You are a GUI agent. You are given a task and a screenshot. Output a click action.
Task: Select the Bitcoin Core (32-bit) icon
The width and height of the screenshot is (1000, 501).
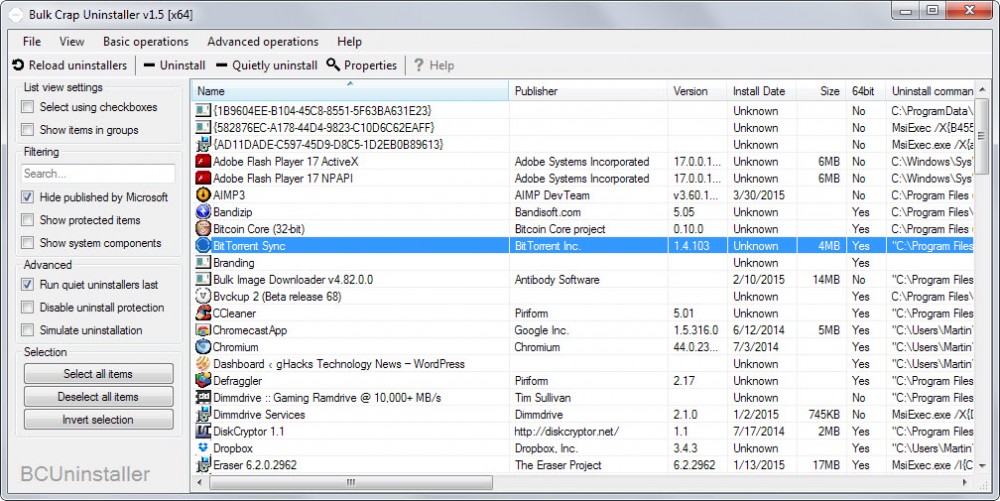click(202, 229)
